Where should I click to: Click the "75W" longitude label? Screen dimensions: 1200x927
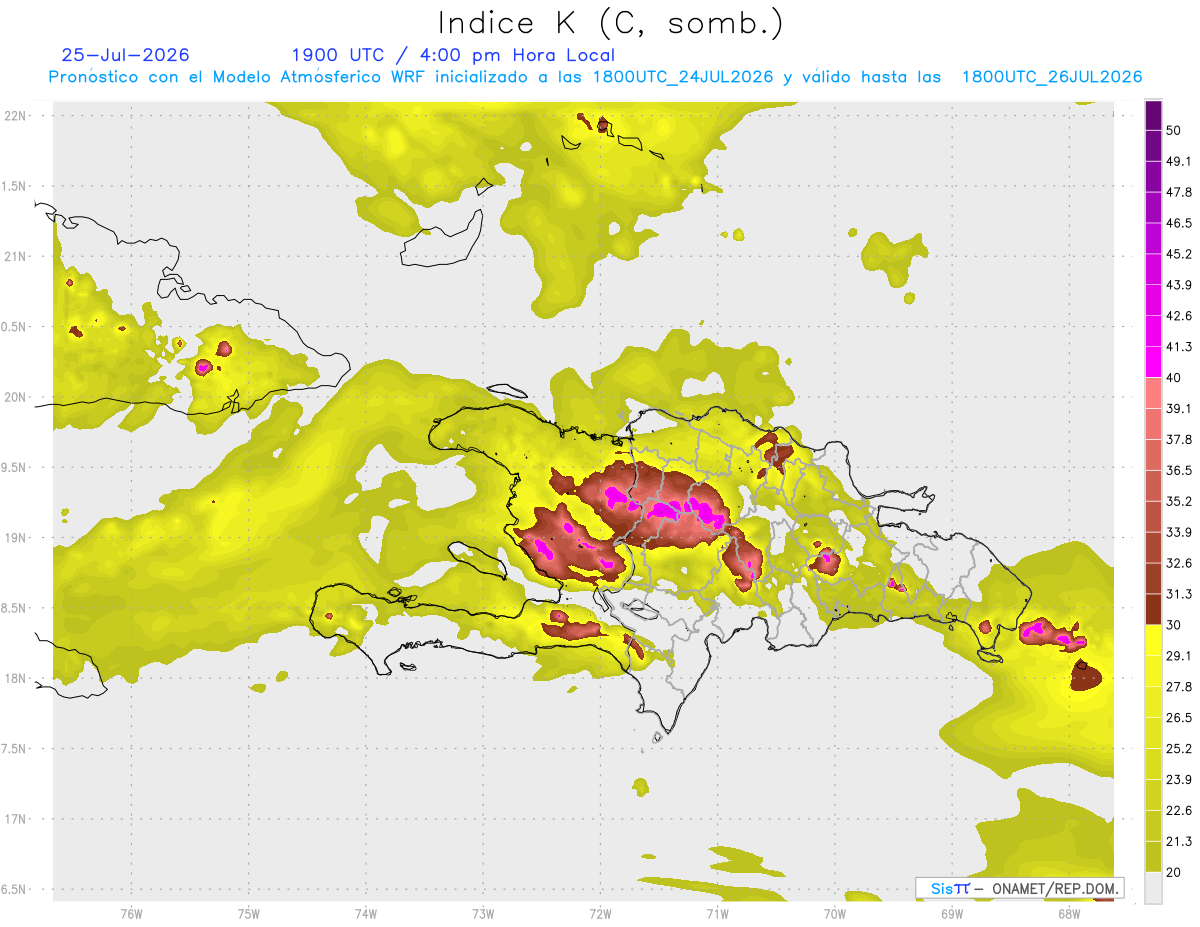248,913
